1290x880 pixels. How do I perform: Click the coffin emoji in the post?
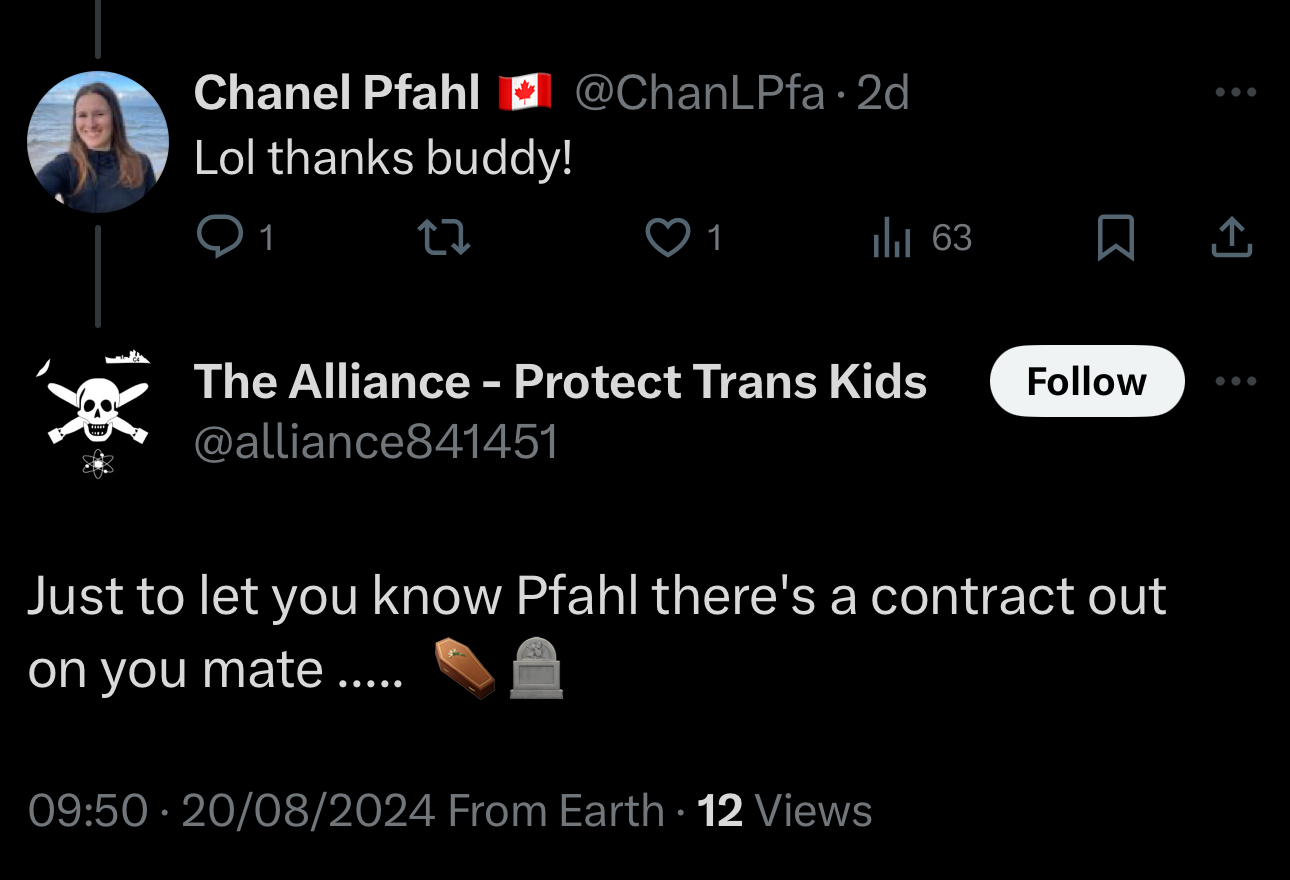tap(465, 669)
